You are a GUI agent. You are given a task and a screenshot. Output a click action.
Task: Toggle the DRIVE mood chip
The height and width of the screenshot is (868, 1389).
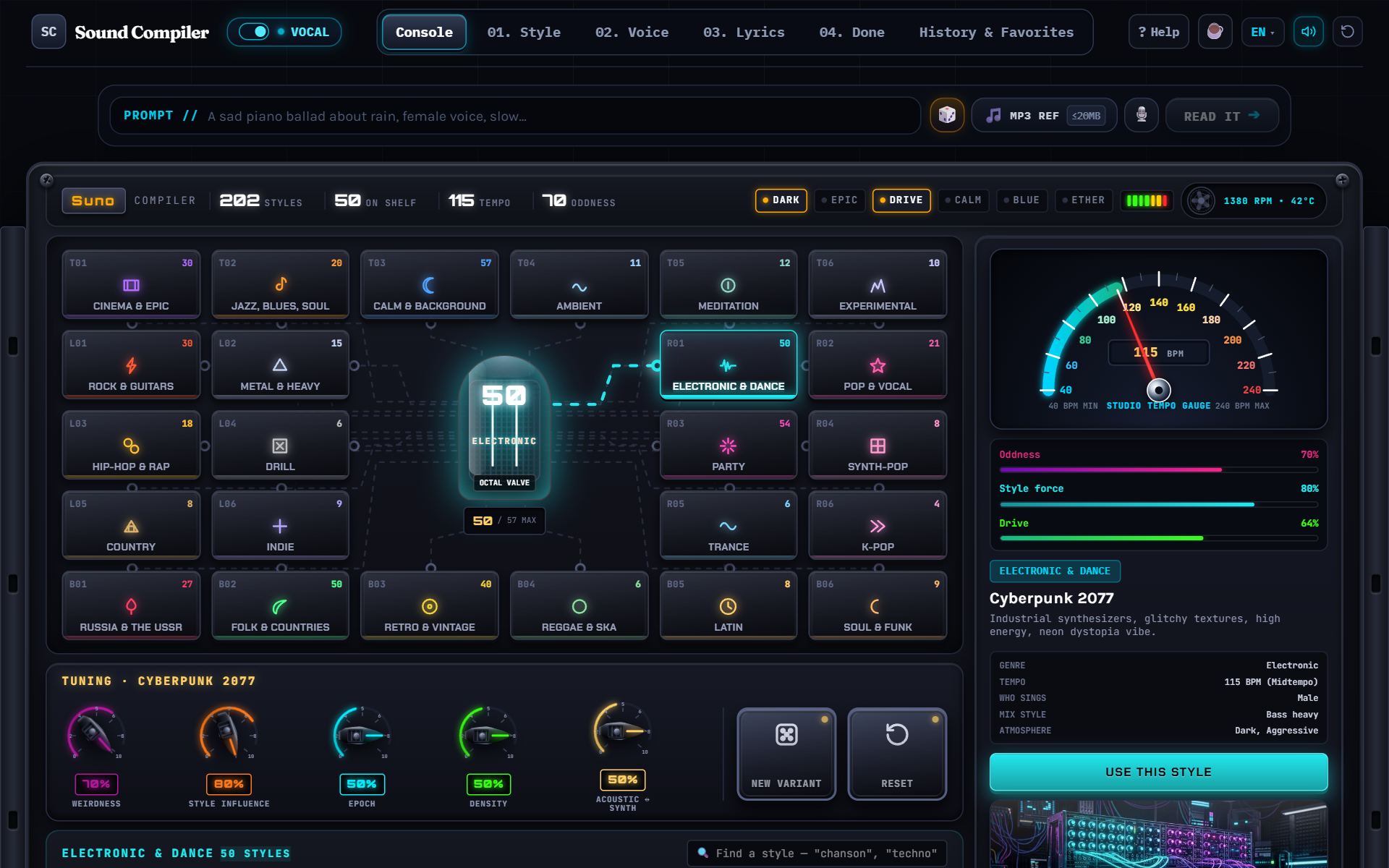[x=901, y=200]
